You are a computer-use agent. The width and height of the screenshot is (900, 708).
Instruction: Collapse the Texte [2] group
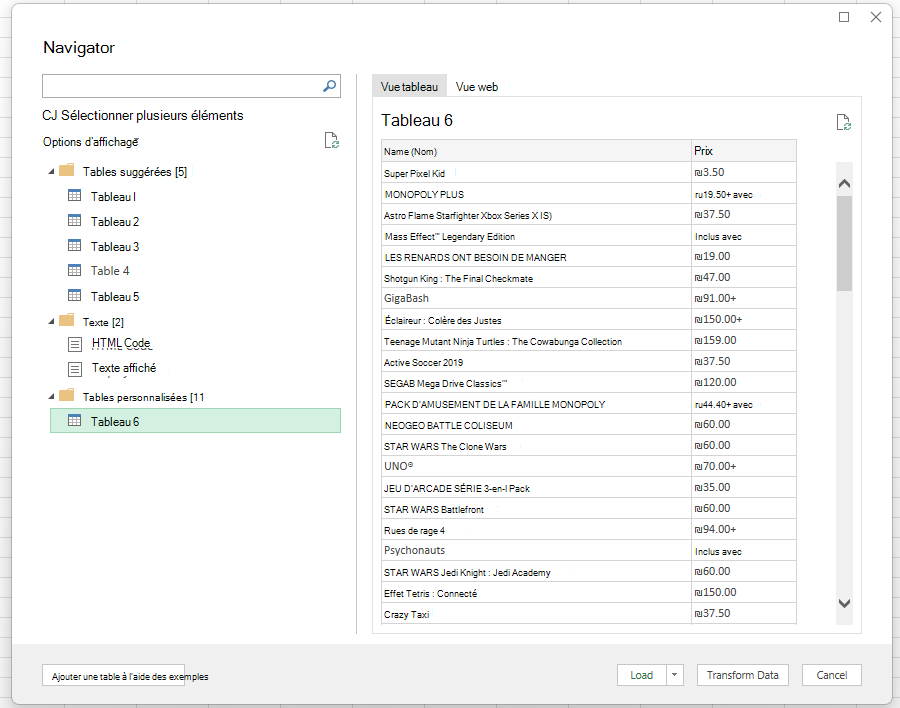click(x=51, y=322)
